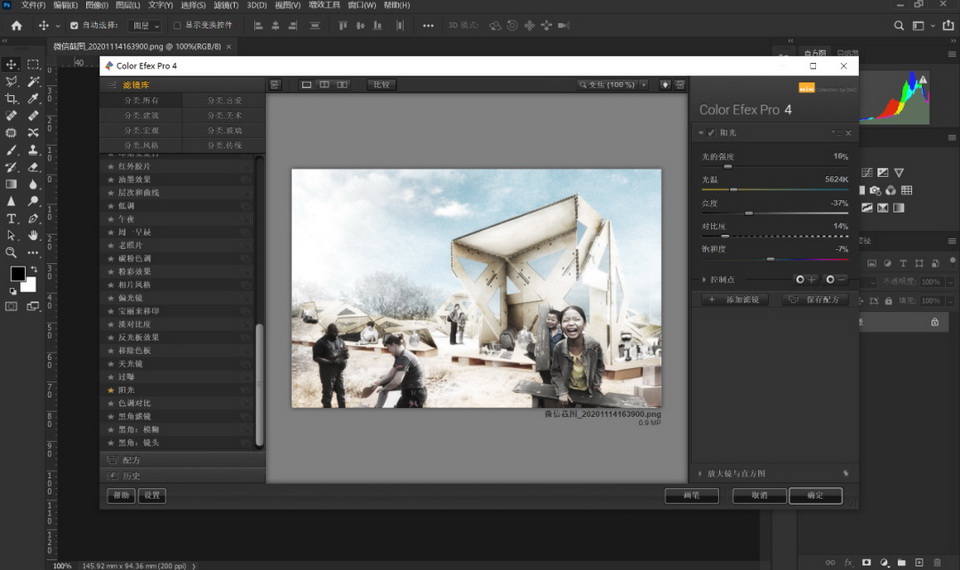The height and width of the screenshot is (570, 960).
Task: Click the single image view icon
Action: 307,85
